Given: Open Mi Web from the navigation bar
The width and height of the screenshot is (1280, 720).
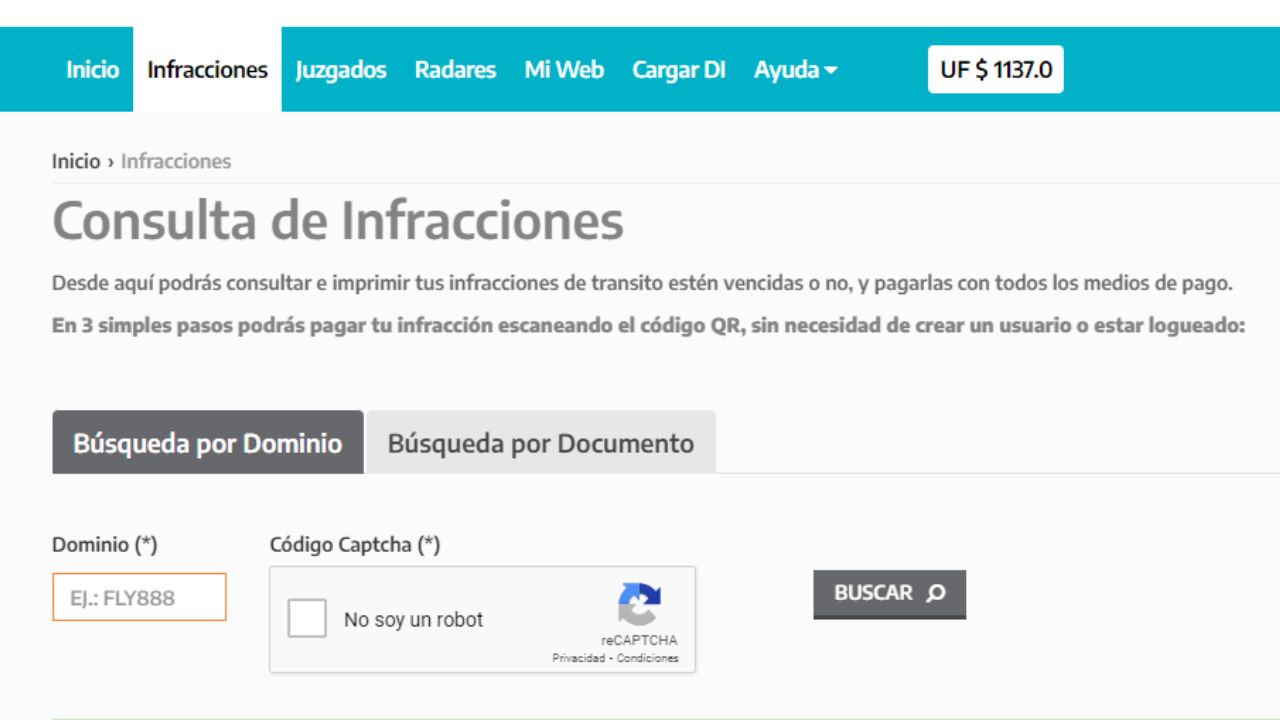Looking at the screenshot, I should point(564,70).
